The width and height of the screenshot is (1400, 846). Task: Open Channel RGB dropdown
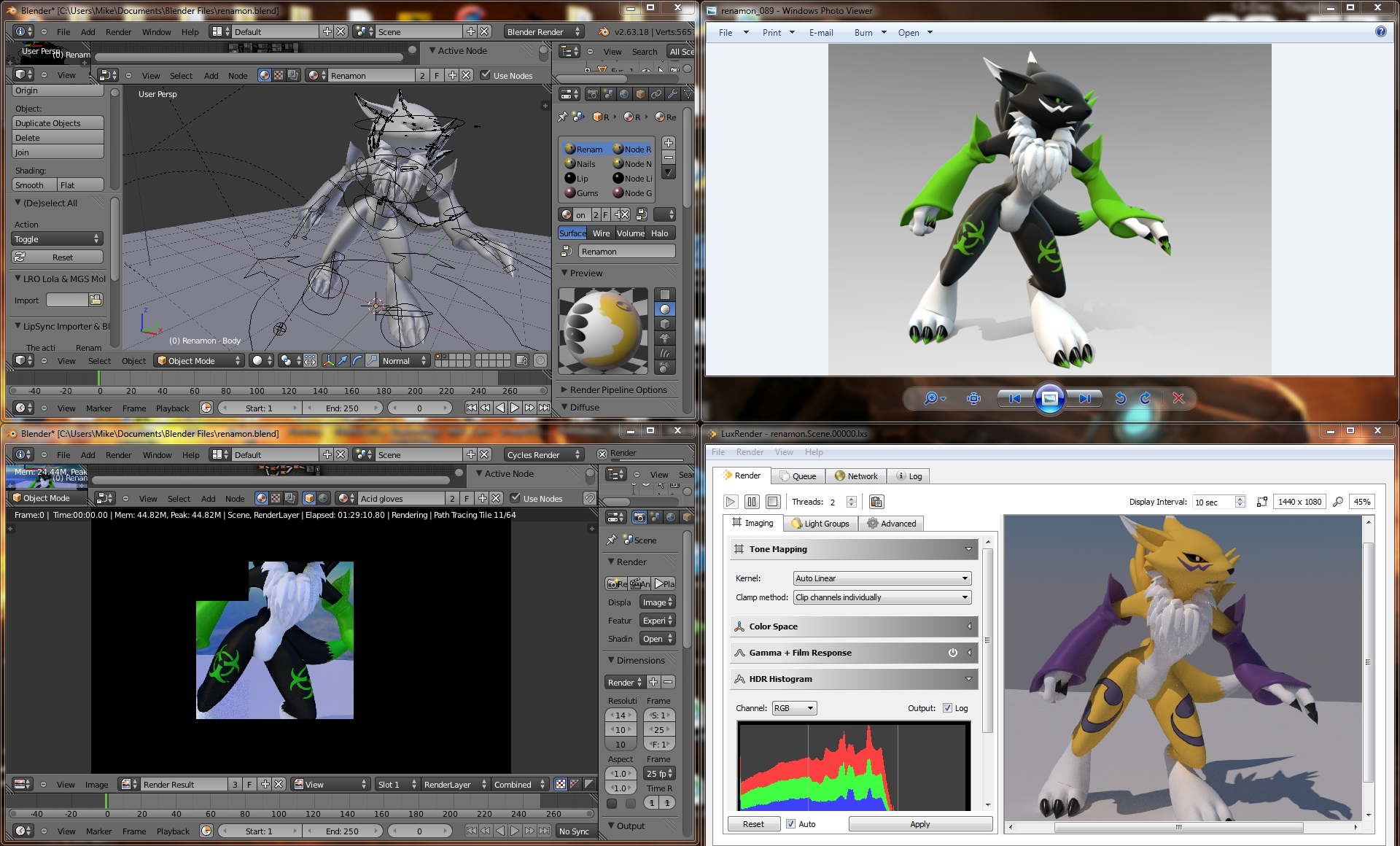(794, 708)
